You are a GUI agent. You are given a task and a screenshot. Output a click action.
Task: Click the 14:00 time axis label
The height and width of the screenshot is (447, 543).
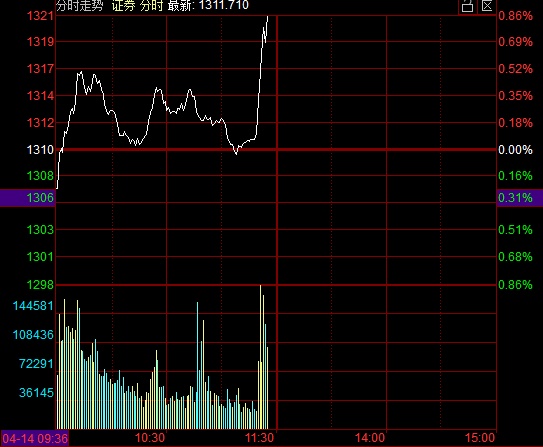coord(370,438)
